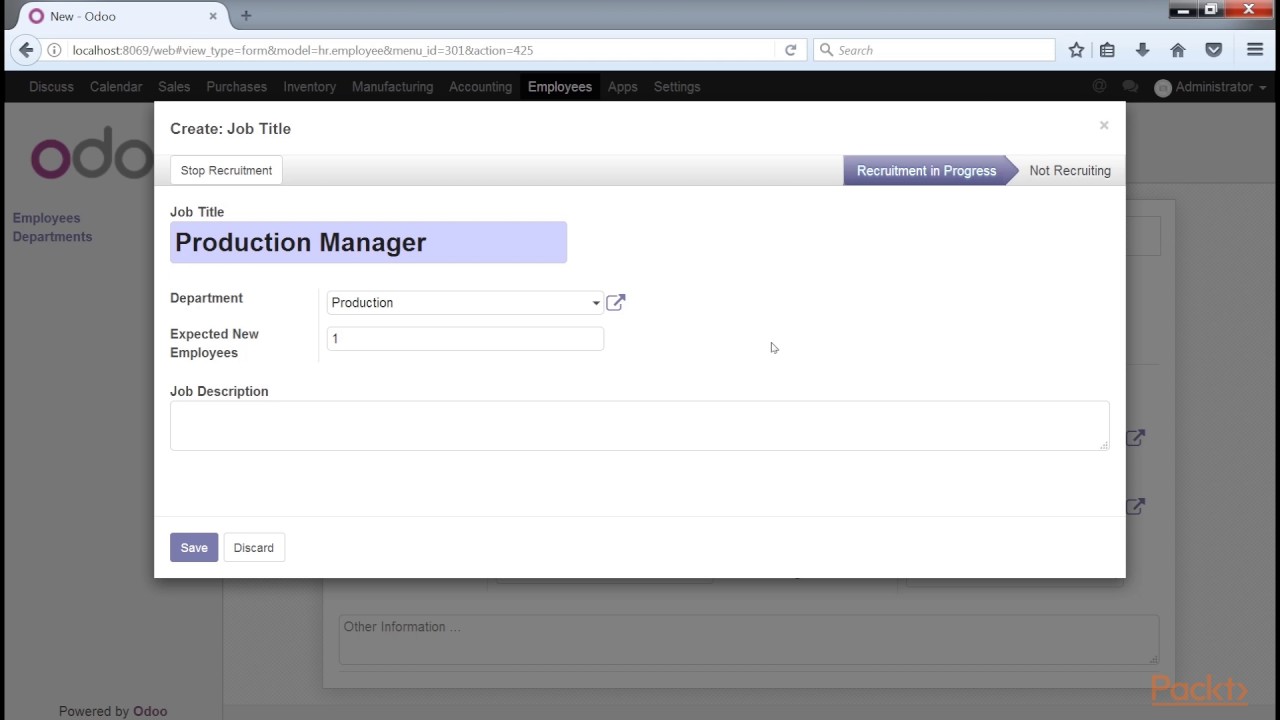The height and width of the screenshot is (720, 1280).
Task: Open the Accounting menu
Action: click(480, 87)
